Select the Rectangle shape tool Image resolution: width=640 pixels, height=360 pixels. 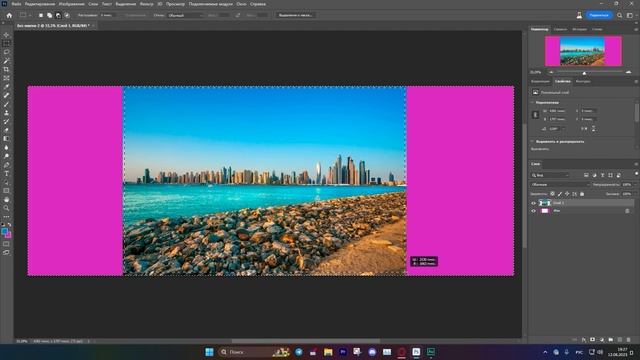pos(6,191)
